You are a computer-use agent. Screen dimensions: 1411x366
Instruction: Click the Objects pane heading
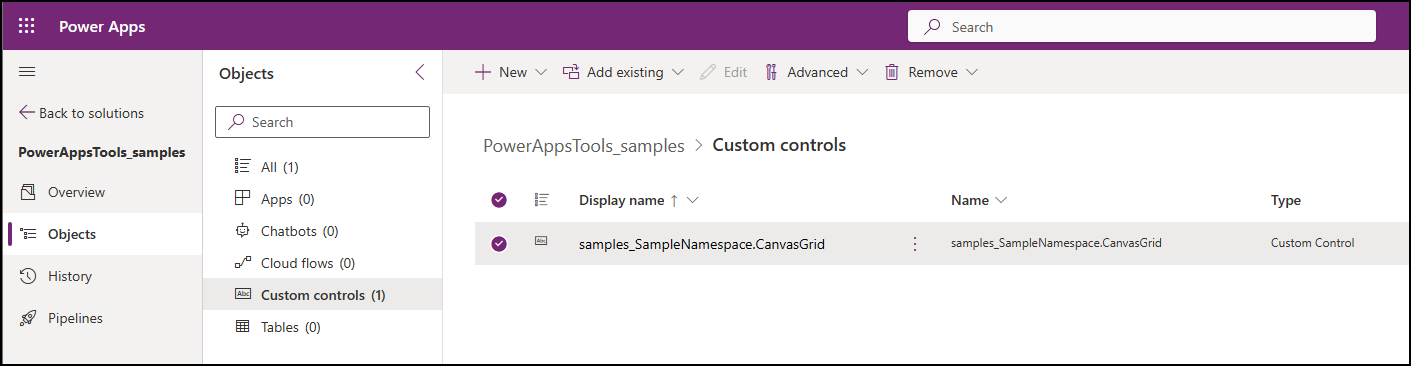pos(246,73)
